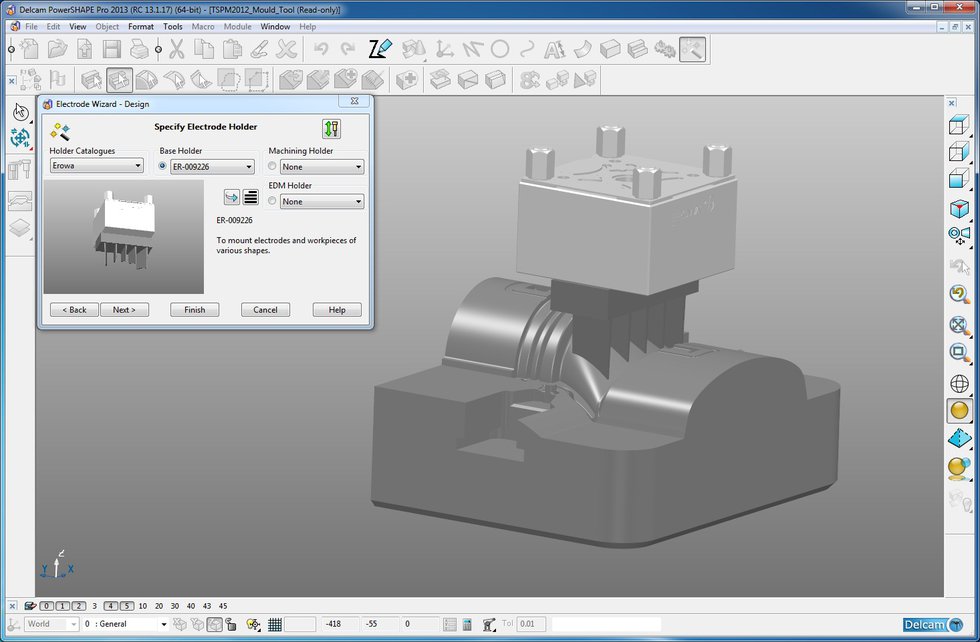Click the Finish button in the wizard
Viewport: 980px width, 642px height.
pyautogui.click(x=195, y=310)
